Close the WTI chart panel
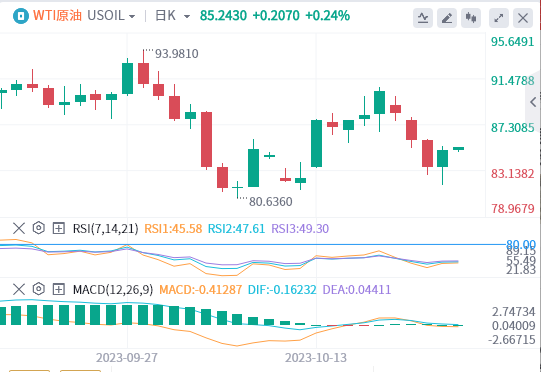This screenshot has height=372, width=541. (523, 18)
